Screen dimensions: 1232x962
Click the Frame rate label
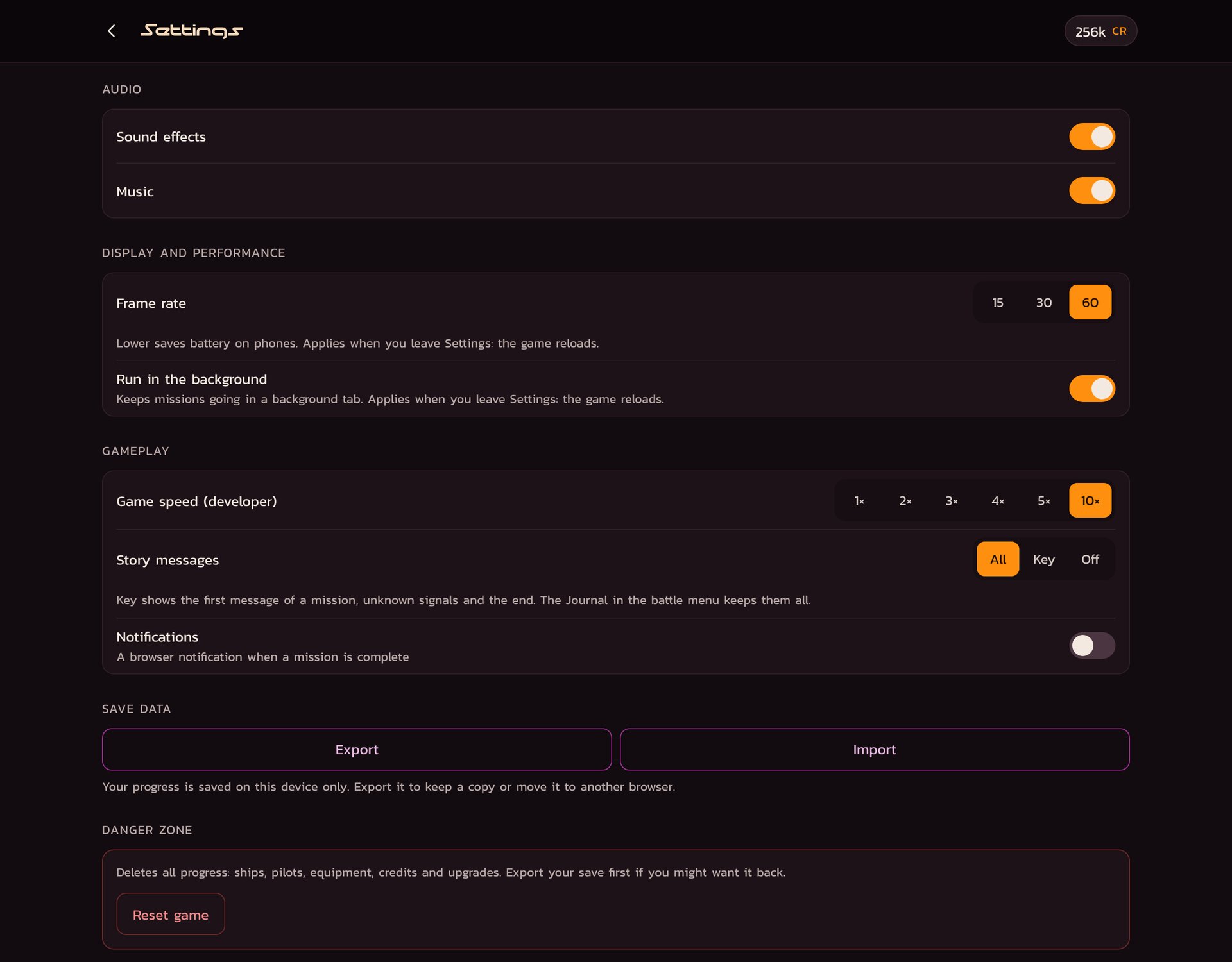tap(151, 303)
